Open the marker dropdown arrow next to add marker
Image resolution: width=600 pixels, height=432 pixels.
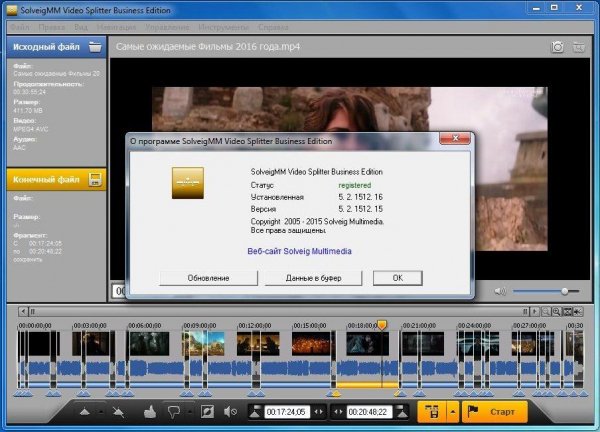(101, 412)
